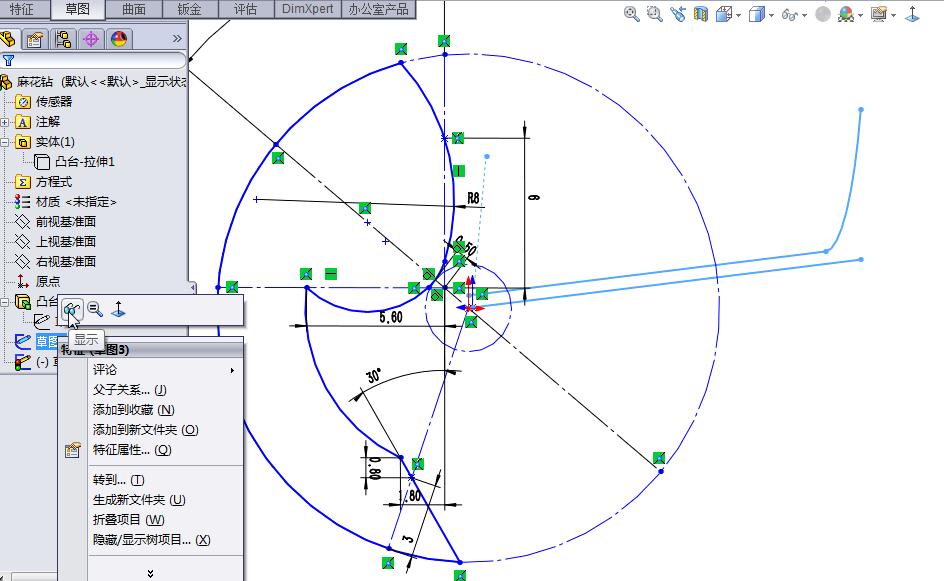
Task: Collapse the 实体(1) folder node
Action: pyautogui.click(x=6, y=142)
